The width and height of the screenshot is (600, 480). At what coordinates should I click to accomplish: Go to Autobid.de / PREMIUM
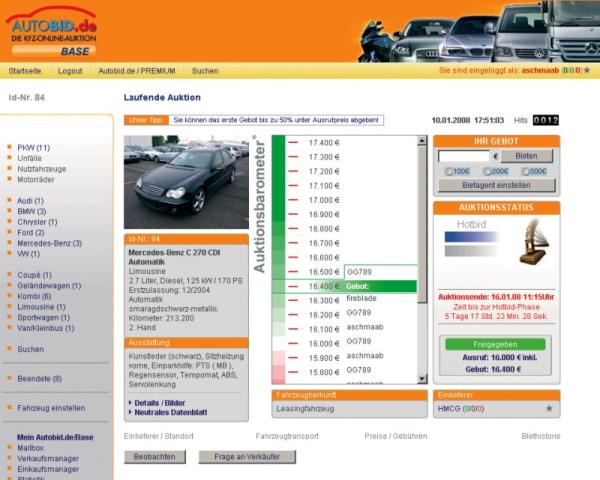pyautogui.click(x=137, y=71)
